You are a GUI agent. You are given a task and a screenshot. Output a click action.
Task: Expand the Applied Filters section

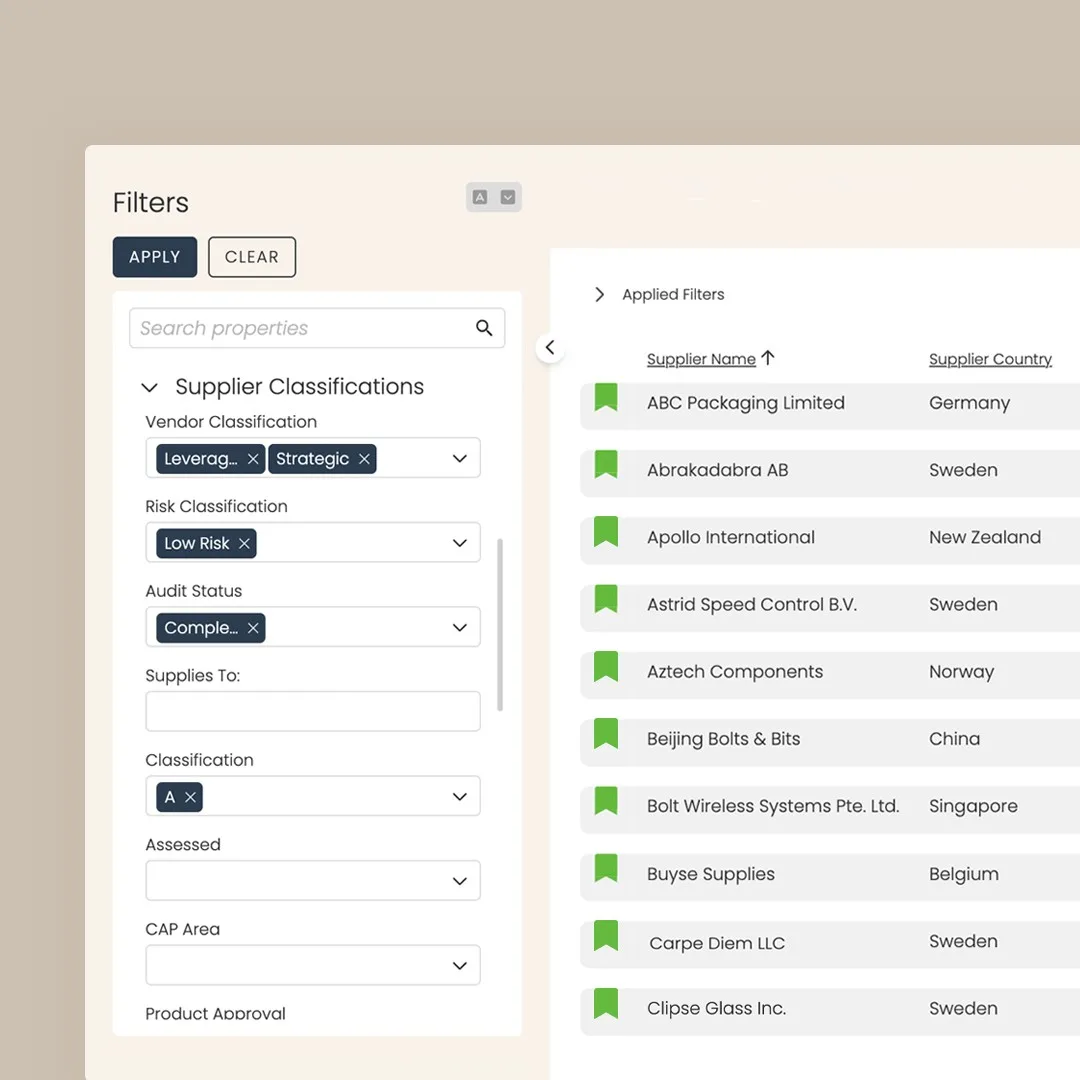[599, 295]
